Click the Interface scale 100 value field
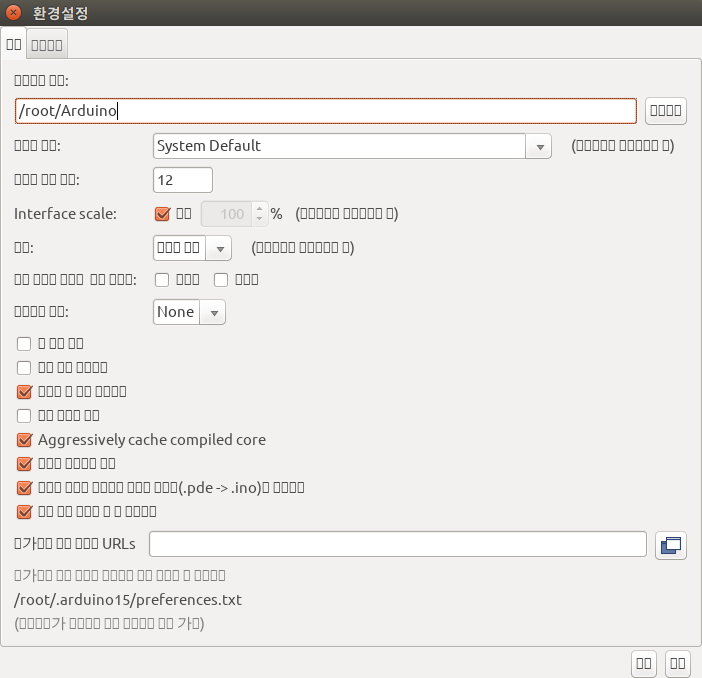The image size is (702, 678). [227, 214]
